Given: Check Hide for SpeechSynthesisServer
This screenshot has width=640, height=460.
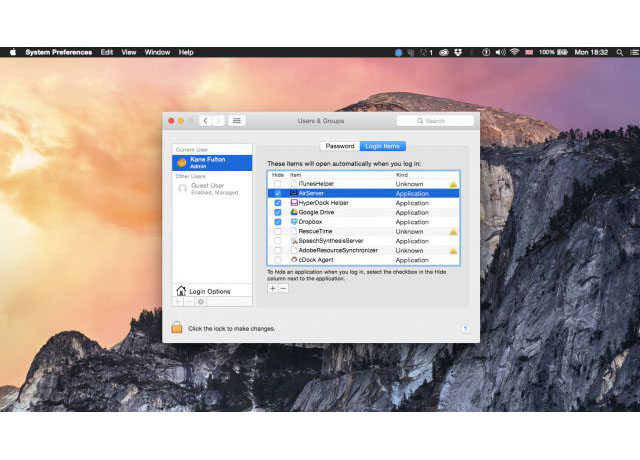Looking at the screenshot, I should tap(278, 241).
